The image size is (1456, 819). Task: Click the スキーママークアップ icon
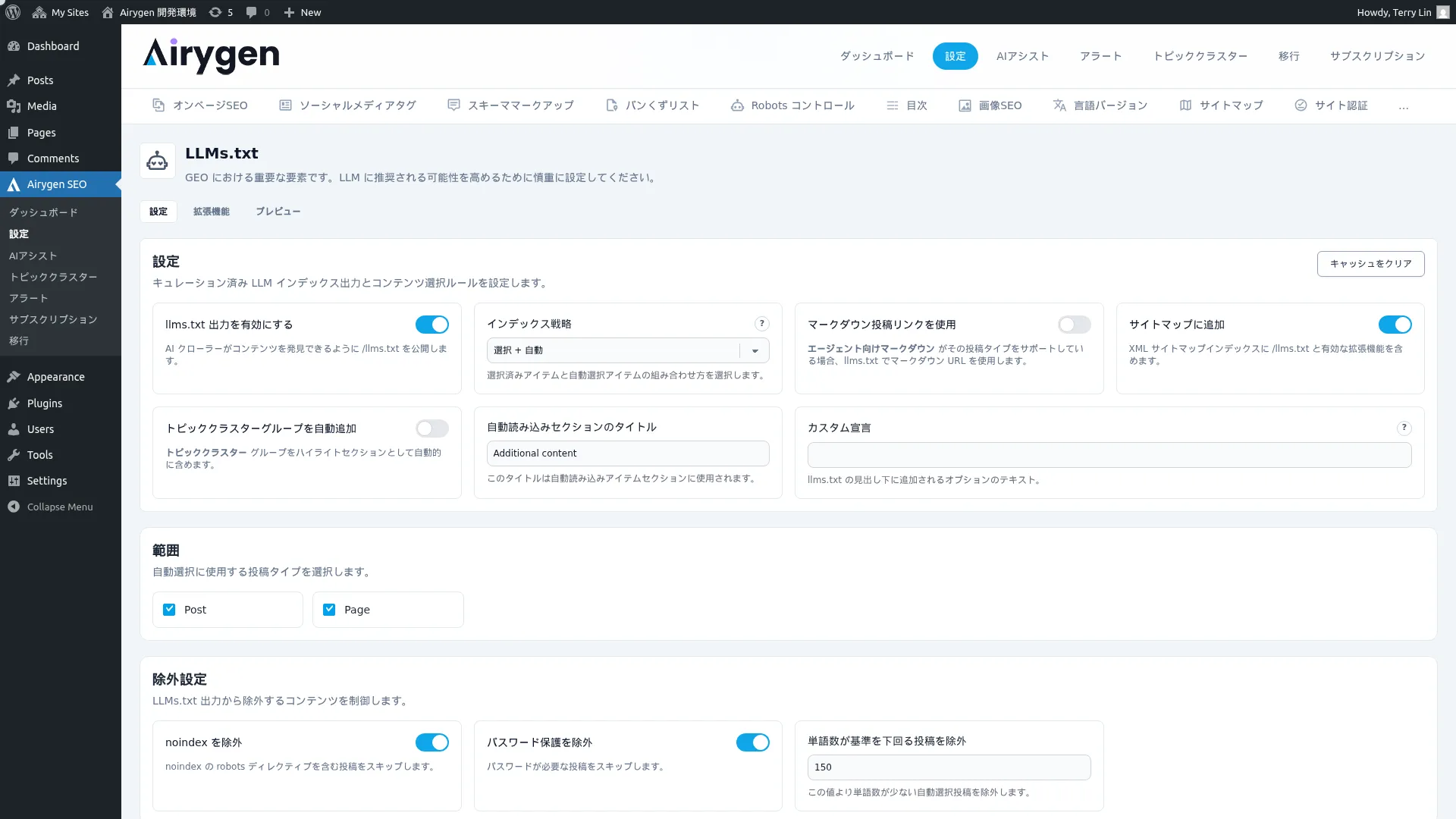pos(453,105)
